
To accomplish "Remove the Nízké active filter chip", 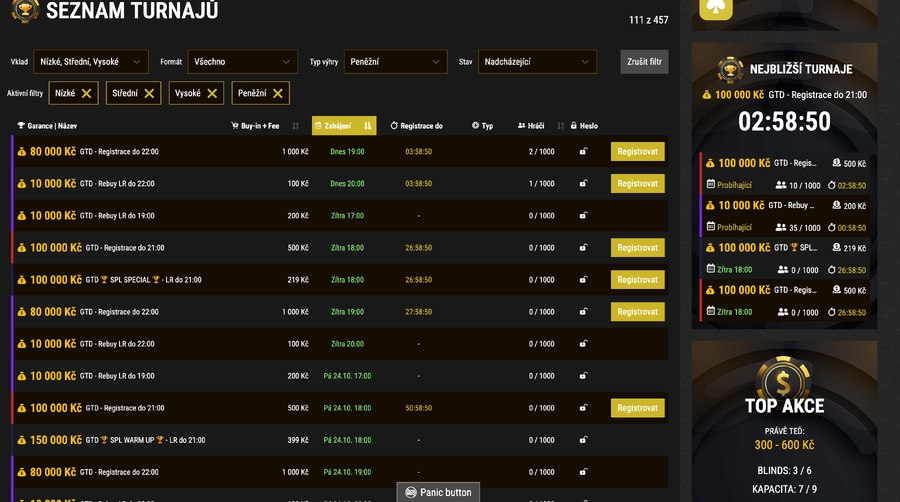I will (87, 93).
